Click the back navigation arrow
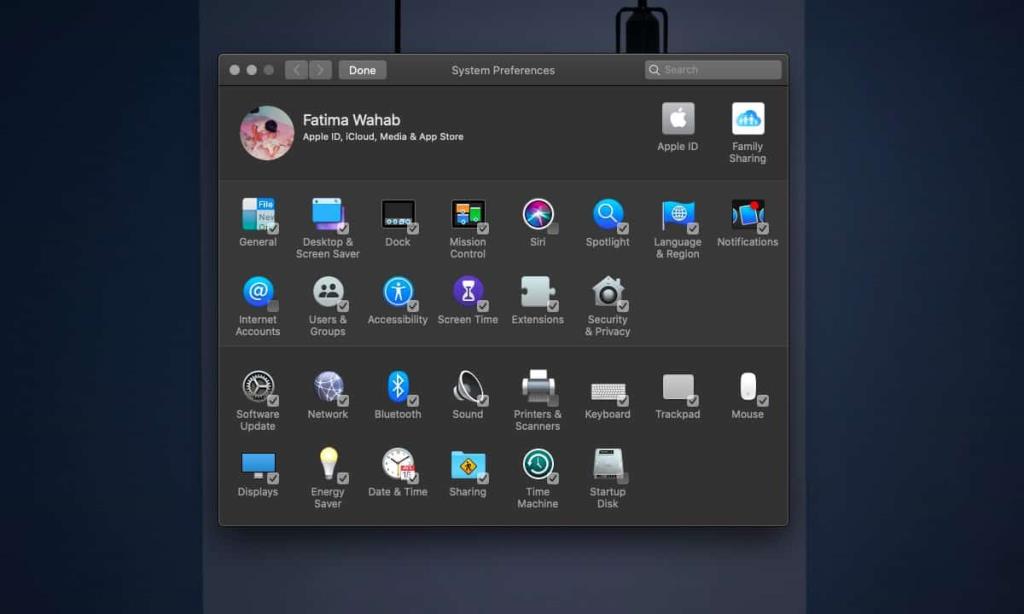1024x614 pixels. (297, 69)
